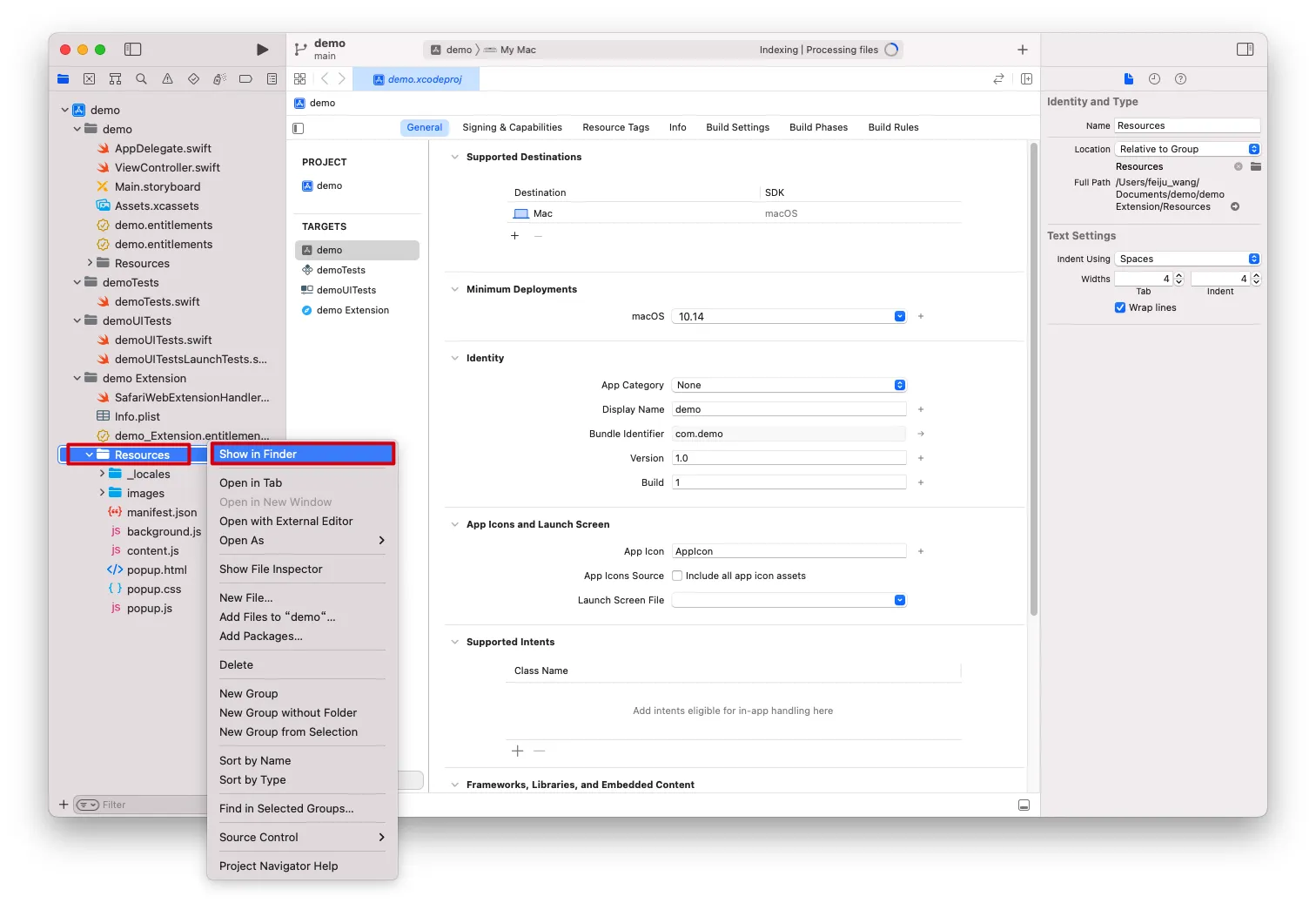Open the Library with the plus button
1316x903 pixels.
[1023, 50]
